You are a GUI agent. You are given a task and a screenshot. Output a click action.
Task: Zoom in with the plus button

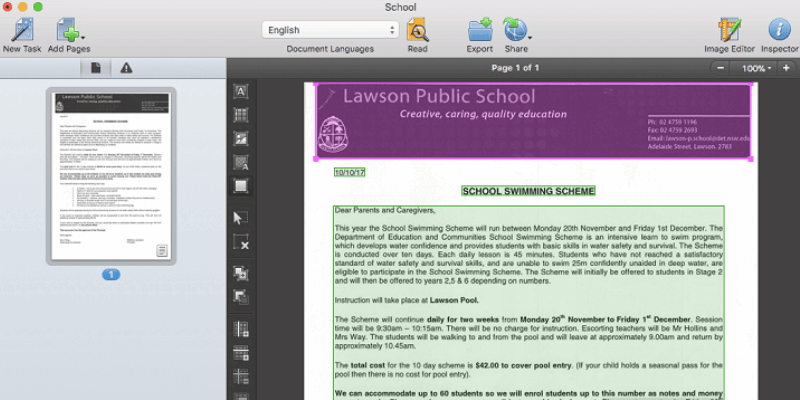tap(786, 68)
